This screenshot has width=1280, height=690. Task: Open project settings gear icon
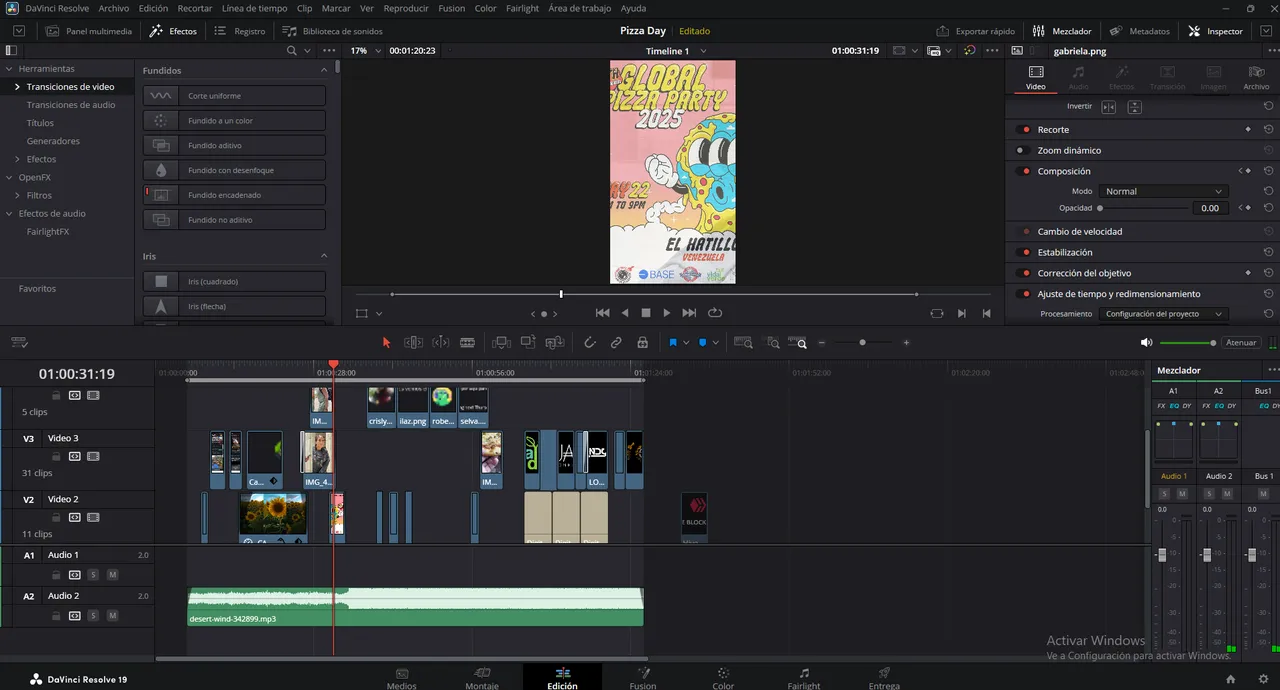click(1263, 679)
